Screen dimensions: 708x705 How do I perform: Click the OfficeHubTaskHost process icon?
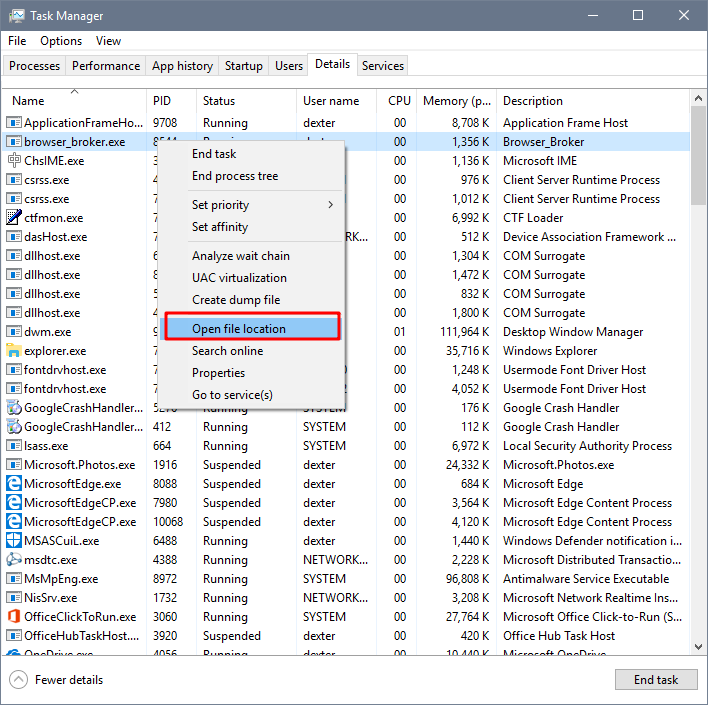click(14, 635)
